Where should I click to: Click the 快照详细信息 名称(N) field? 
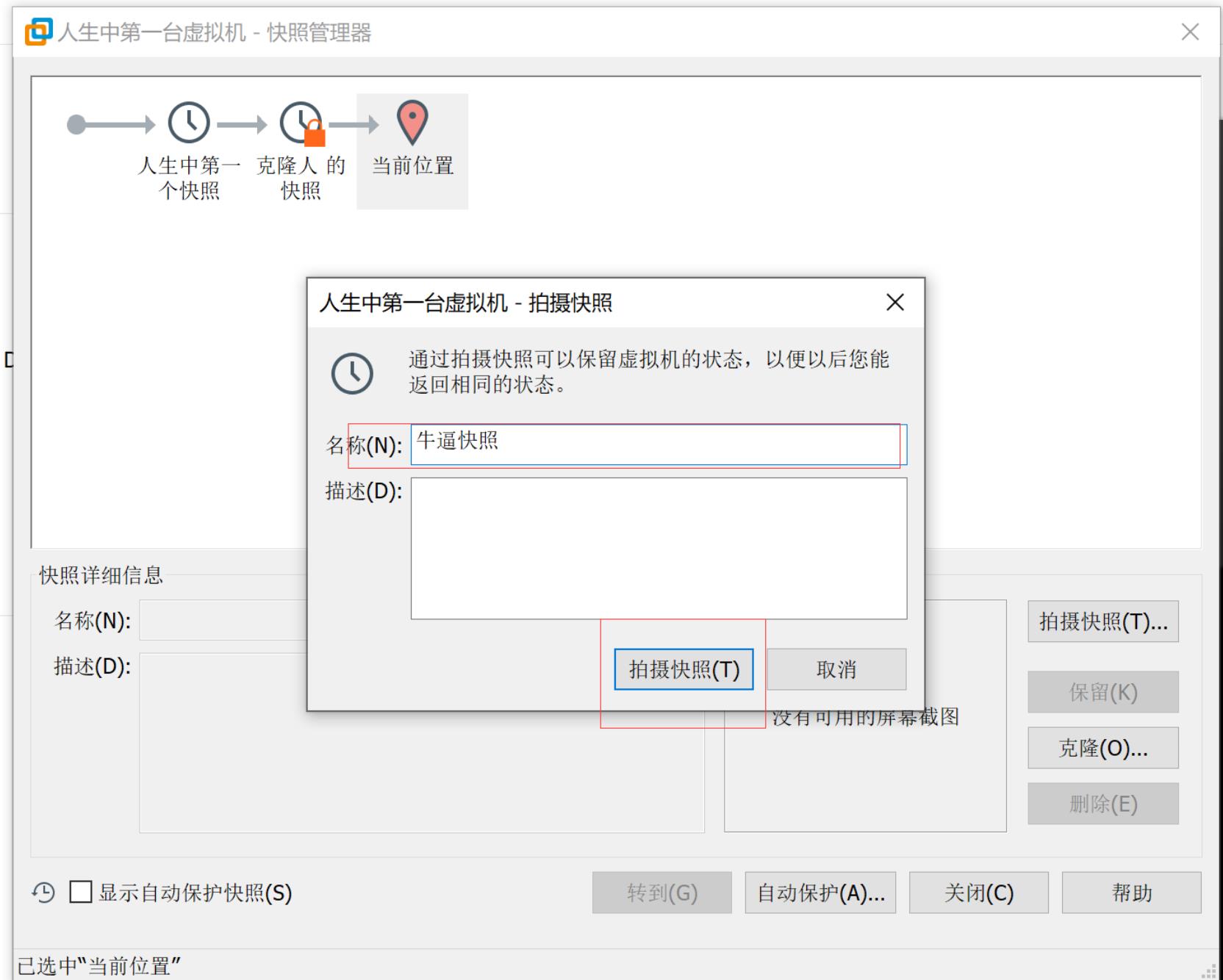pos(223,621)
